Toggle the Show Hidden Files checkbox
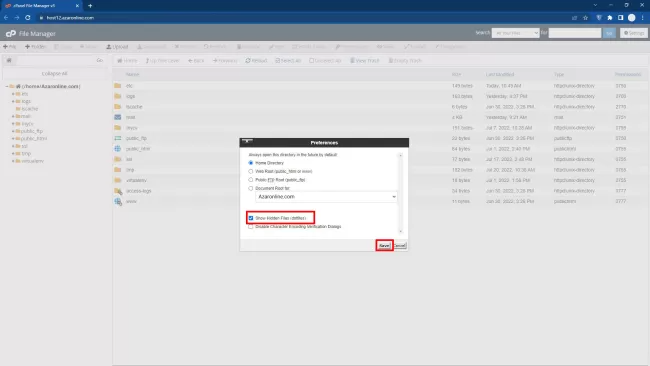 pos(251,218)
